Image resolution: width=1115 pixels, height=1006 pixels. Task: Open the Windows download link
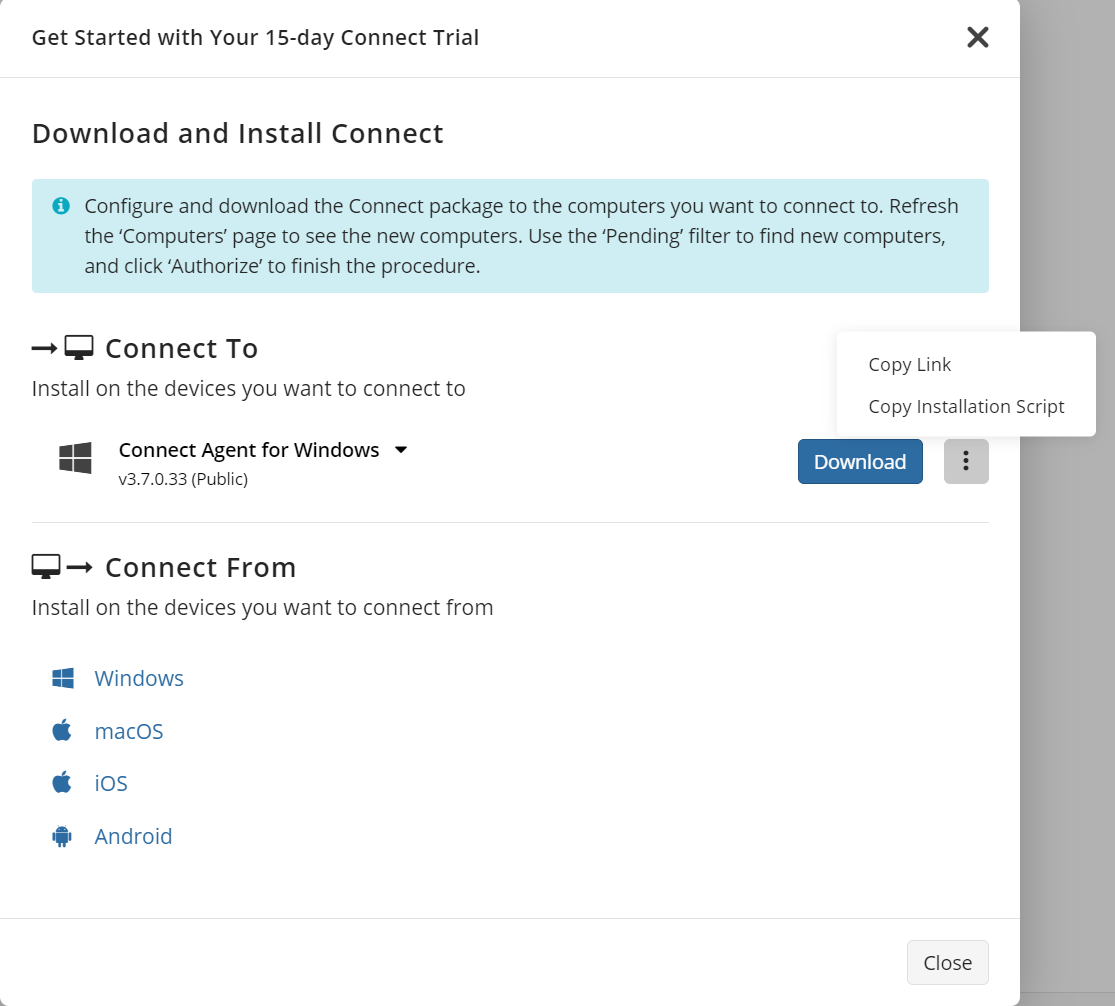[x=139, y=677]
